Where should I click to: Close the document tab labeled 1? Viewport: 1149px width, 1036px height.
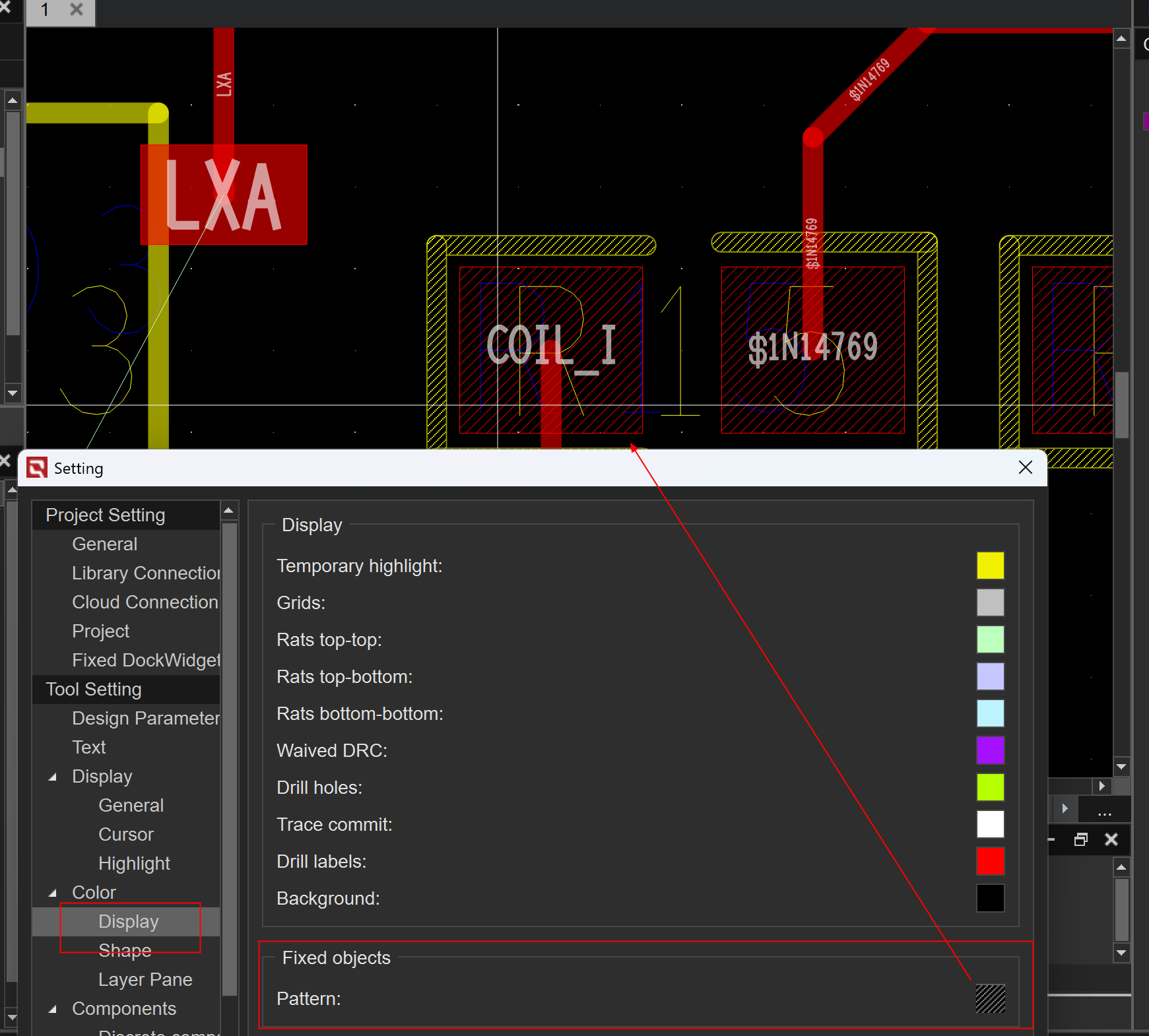point(77,10)
